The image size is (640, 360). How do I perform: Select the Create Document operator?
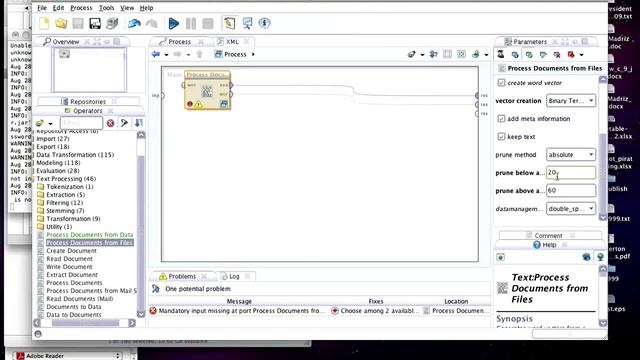[71, 251]
